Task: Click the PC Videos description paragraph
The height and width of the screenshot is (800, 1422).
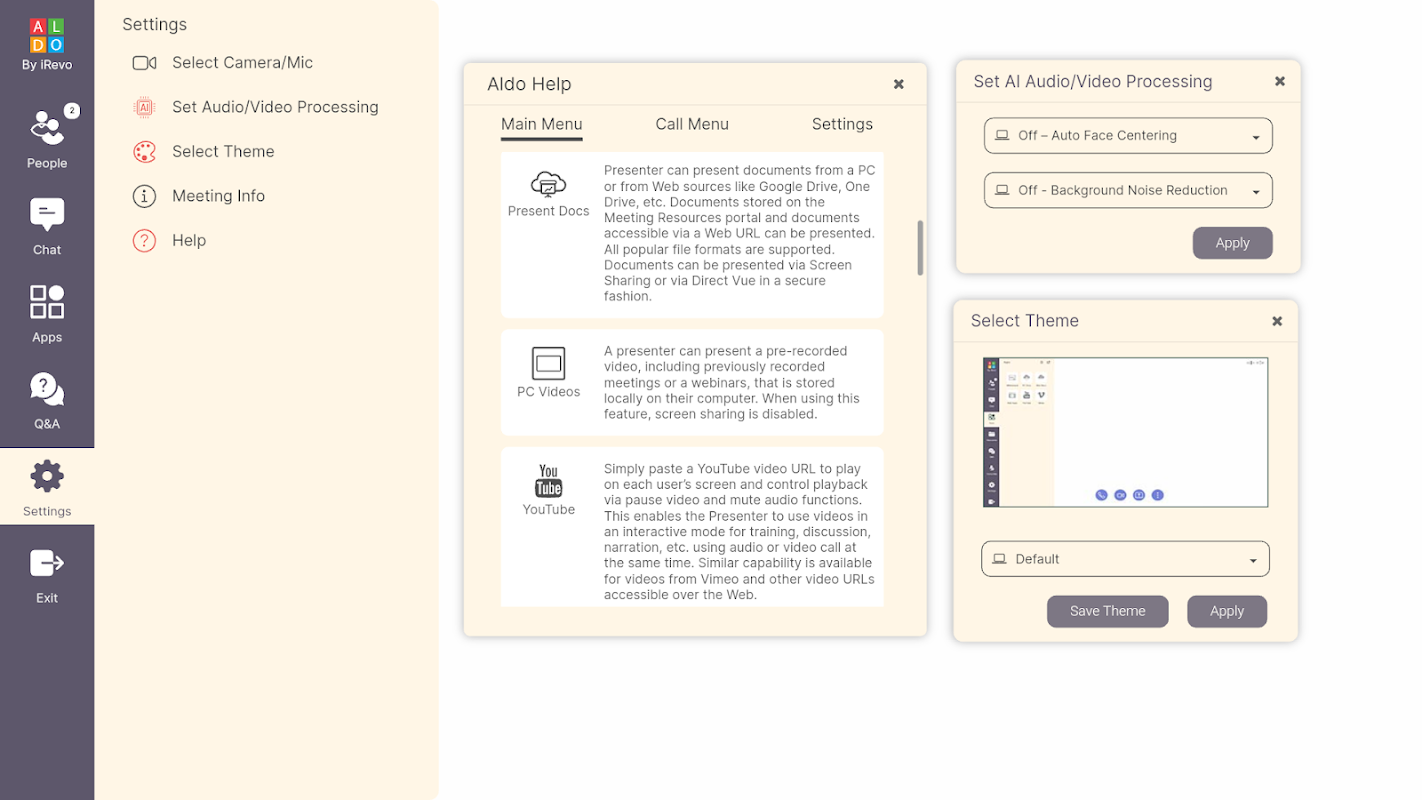Action: (x=732, y=383)
